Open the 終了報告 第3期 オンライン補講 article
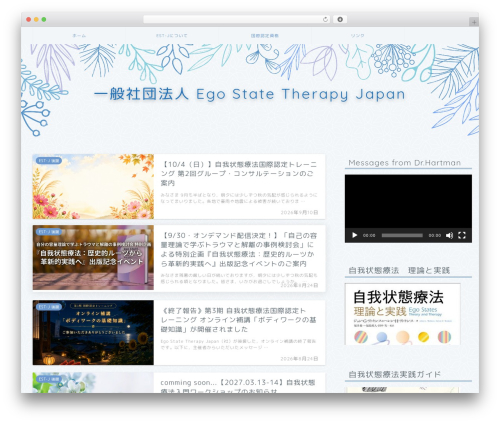Image resolution: width=500 pixels, height=423 pixels. click(x=239, y=320)
